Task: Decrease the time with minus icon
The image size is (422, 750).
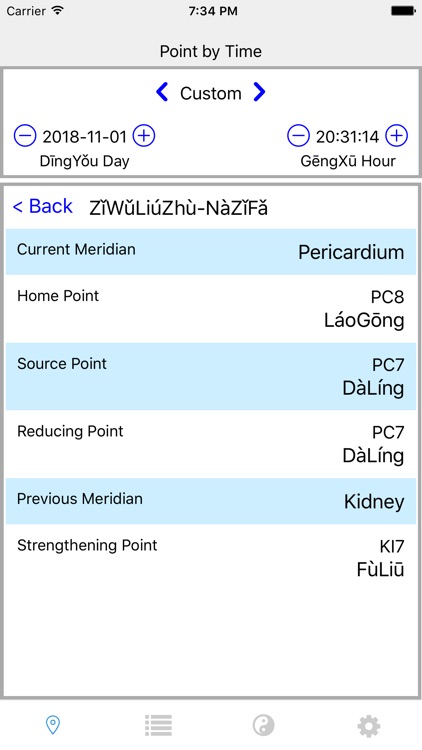Action: (298, 136)
